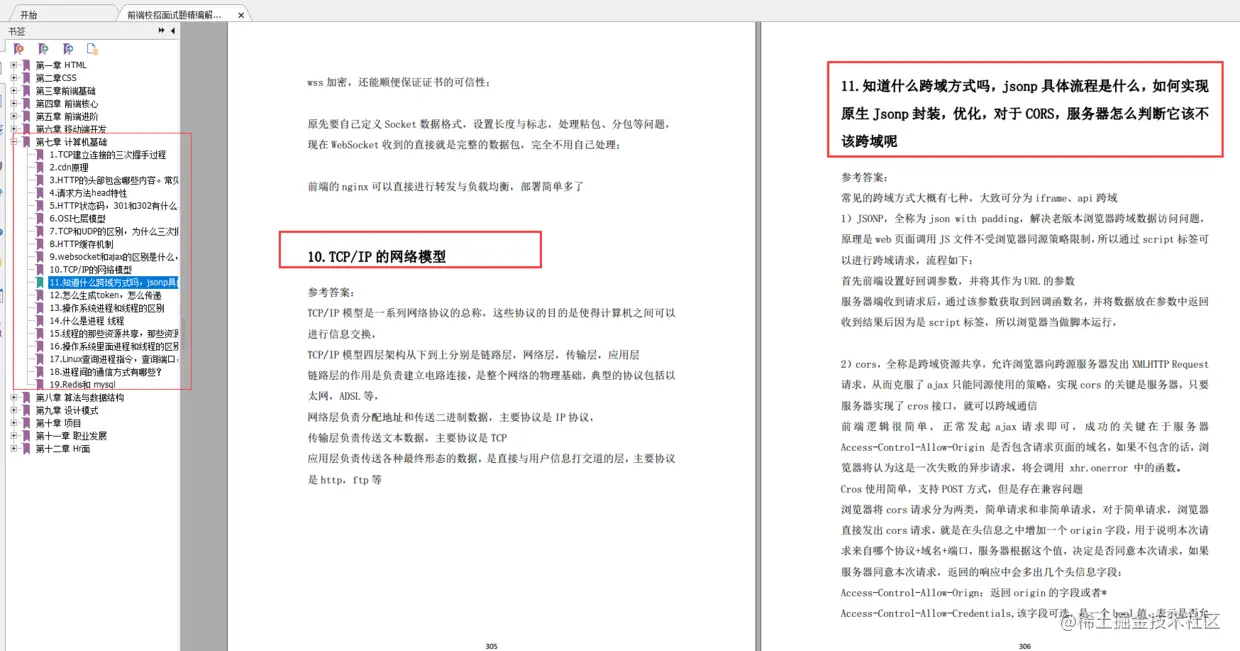Click the delete bookmark icon
Viewport: 1240px width, 651px height.
(18, 48)
